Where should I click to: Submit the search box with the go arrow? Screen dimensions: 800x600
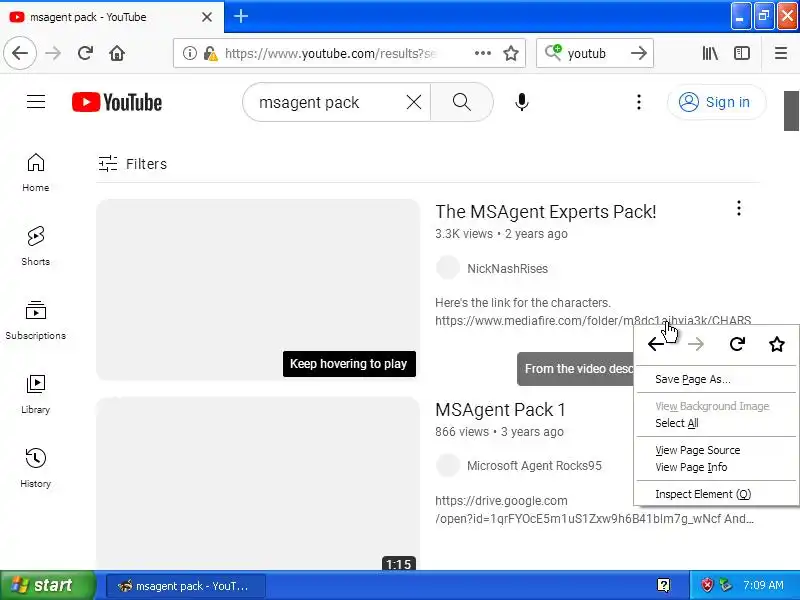point(638,53)
